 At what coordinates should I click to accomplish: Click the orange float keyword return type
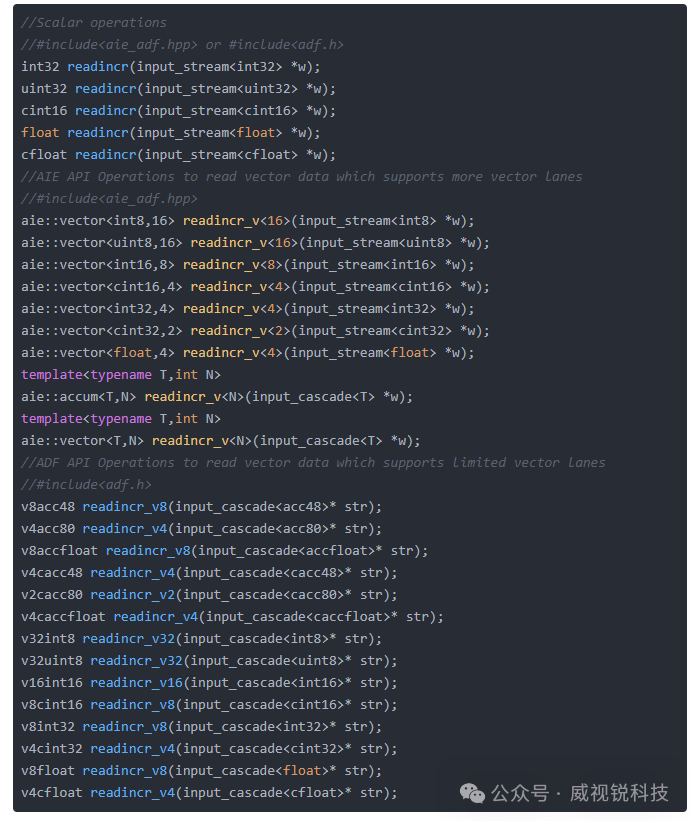point(40,132)
